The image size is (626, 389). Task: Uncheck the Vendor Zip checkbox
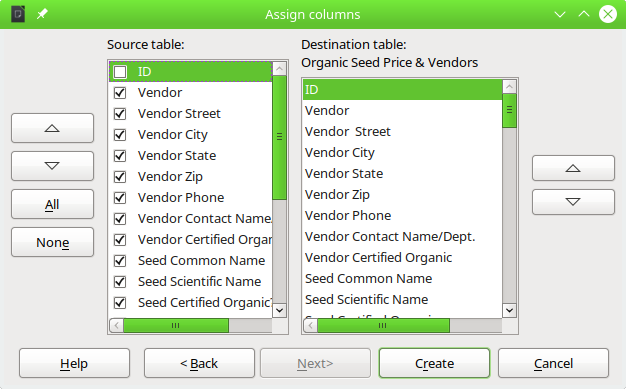click(x=120, y=177)
